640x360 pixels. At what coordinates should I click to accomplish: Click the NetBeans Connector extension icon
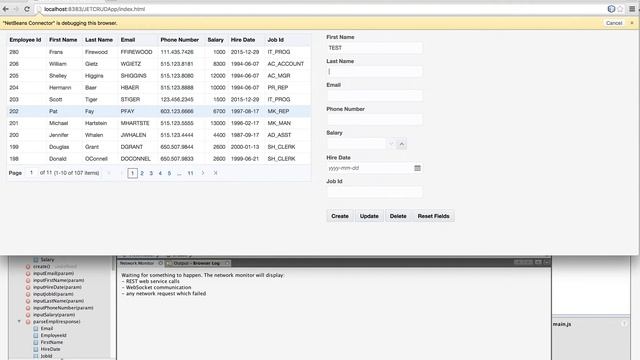[x=611, y=9]
